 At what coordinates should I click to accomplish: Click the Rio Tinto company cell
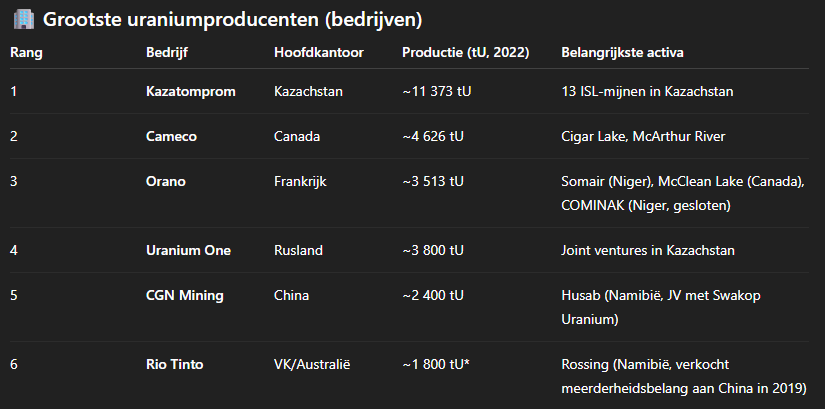[x=175, y=364]
